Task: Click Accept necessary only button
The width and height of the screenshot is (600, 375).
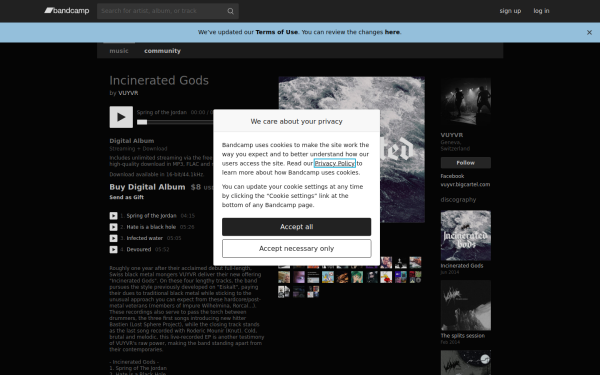Action: pos(297,249)
